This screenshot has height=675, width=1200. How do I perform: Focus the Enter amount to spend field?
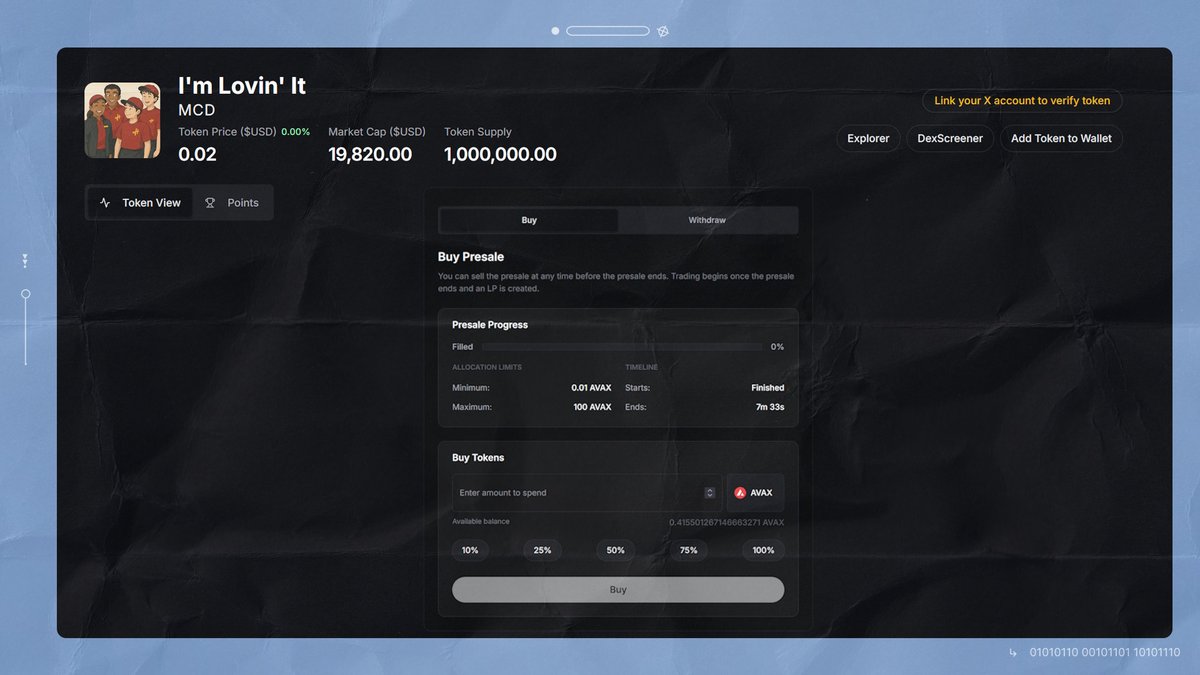pyautogui.click(x=587, y=493)
